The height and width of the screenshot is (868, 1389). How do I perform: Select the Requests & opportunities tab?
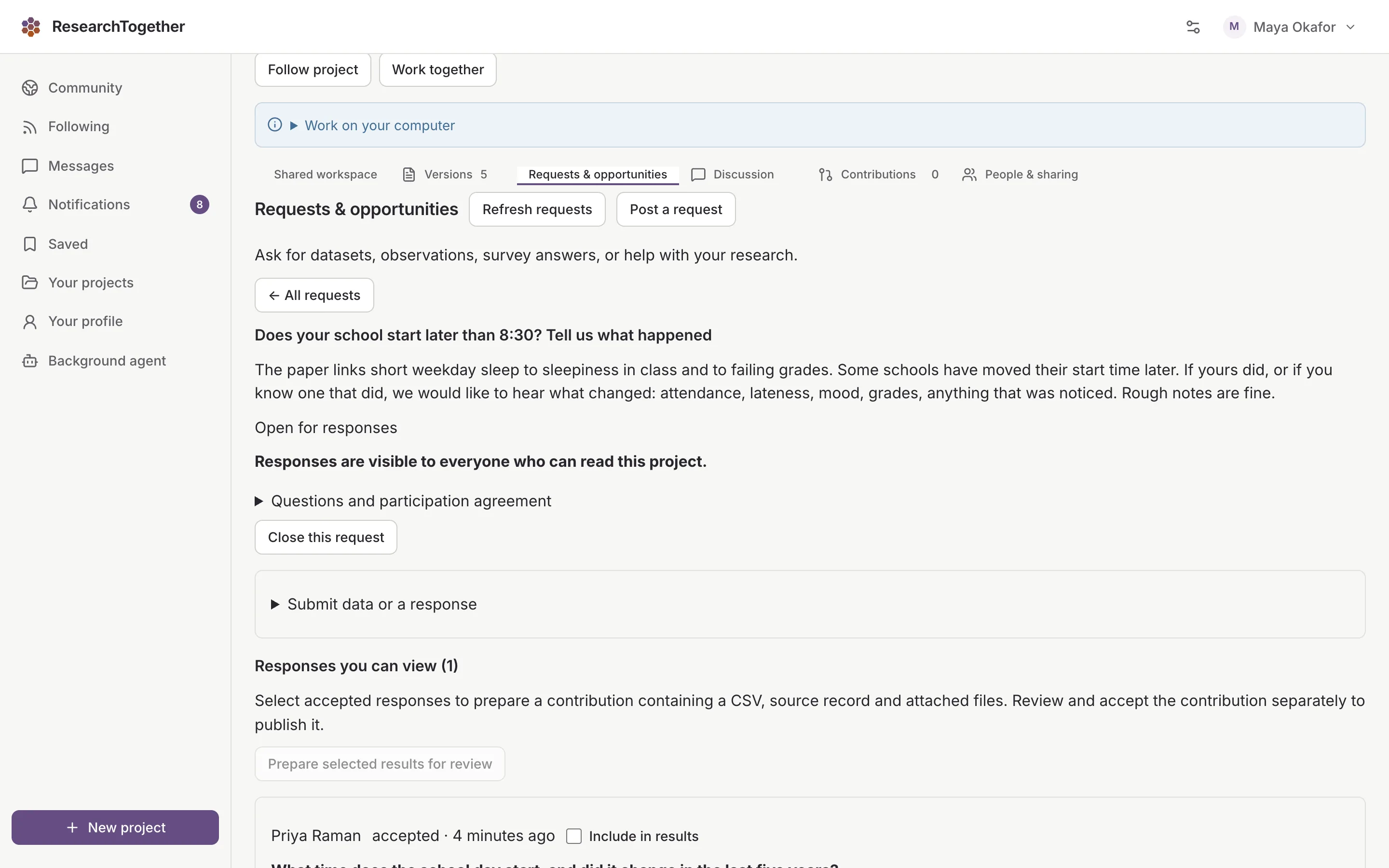598,175
